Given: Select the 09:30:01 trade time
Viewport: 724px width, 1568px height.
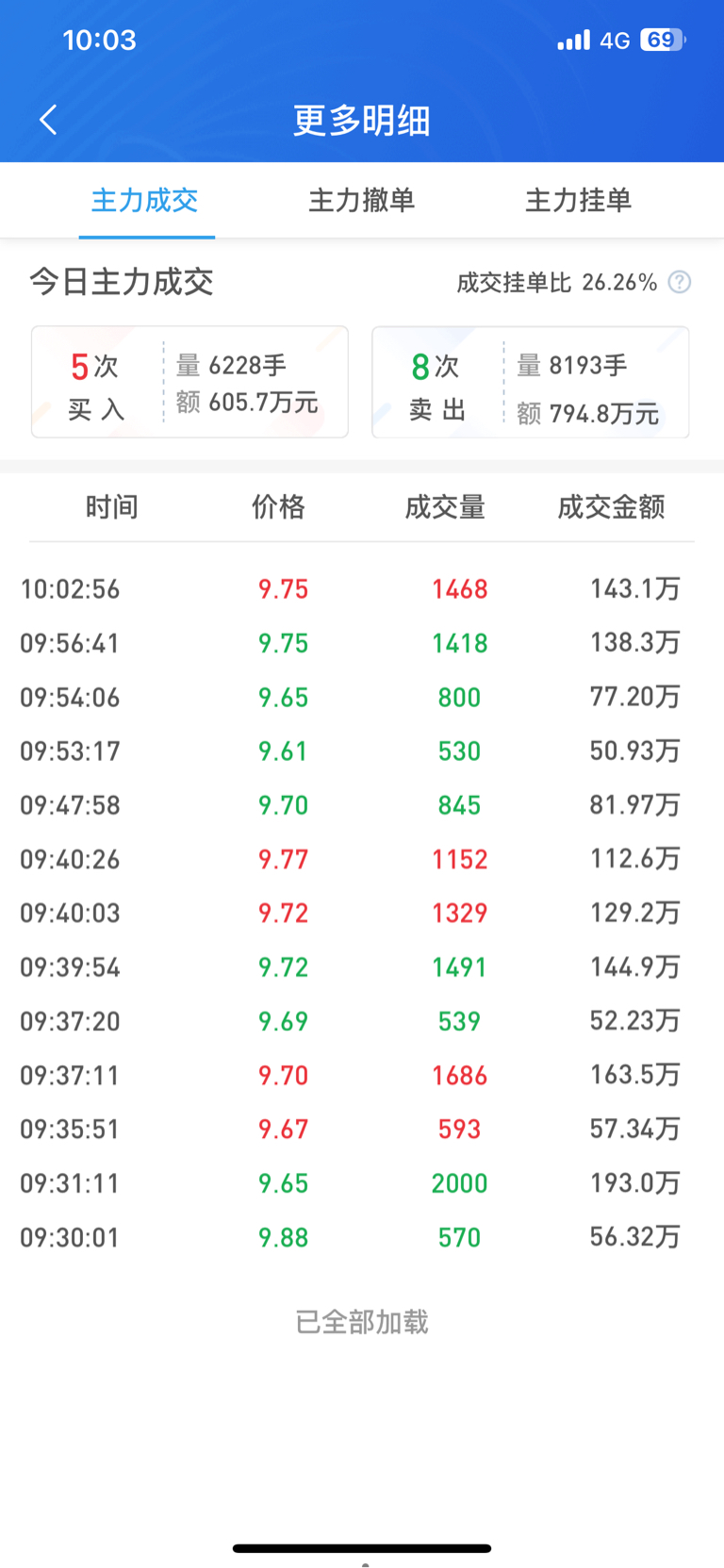Looking at the screenshot, I should 71,1238.
